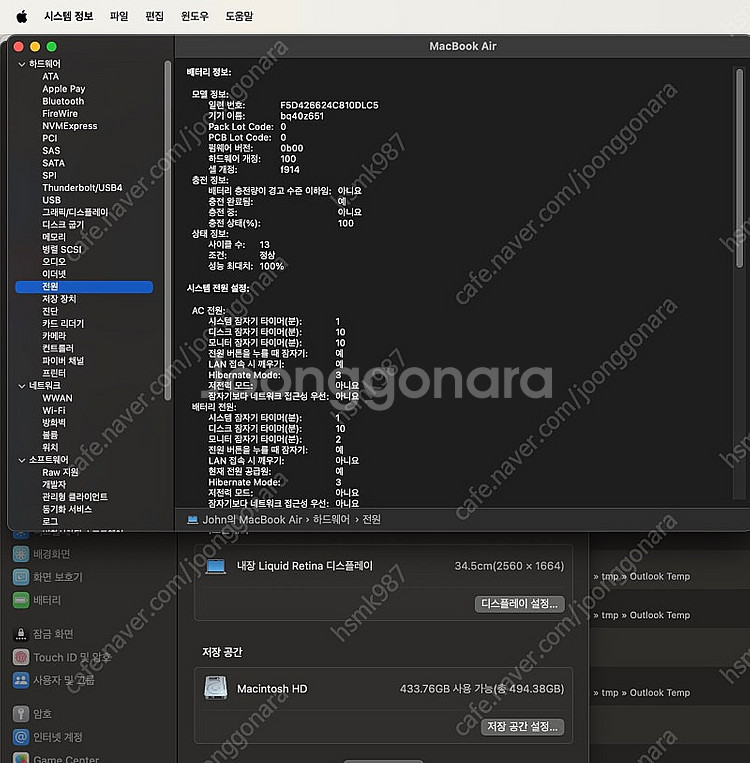Select SAS in the sidebar
The width and height of the screenshot is (750, 763).
pos(51,151)
